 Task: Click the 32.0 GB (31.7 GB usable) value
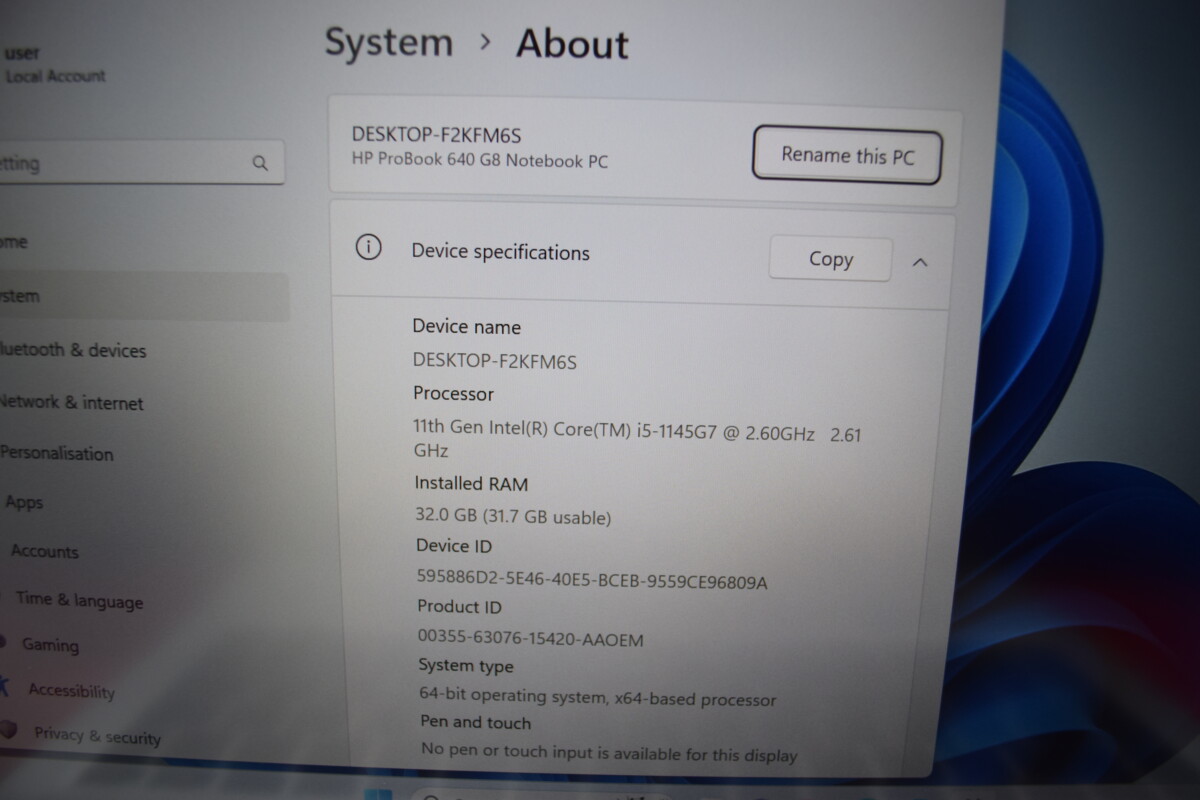coord(513,517)
